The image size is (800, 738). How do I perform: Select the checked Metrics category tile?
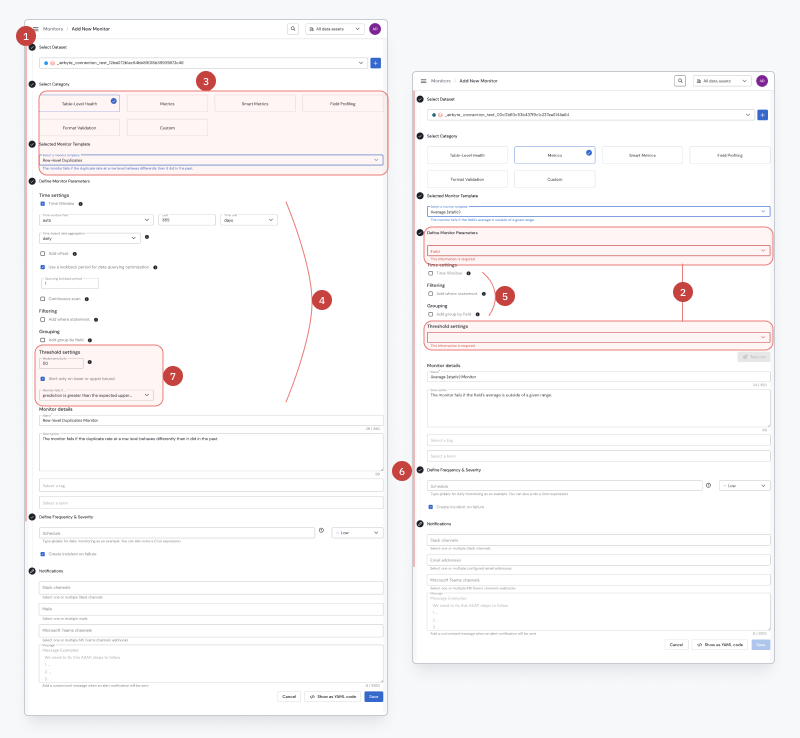click(555, 155)
